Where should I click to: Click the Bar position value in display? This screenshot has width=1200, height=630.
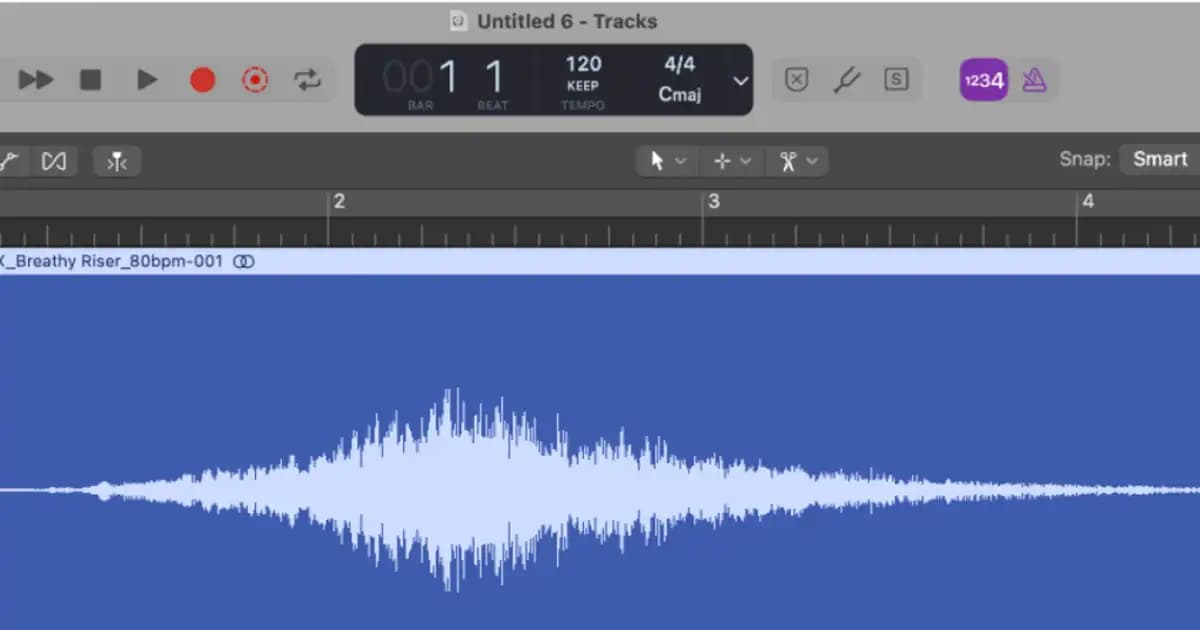pos(421,78)
